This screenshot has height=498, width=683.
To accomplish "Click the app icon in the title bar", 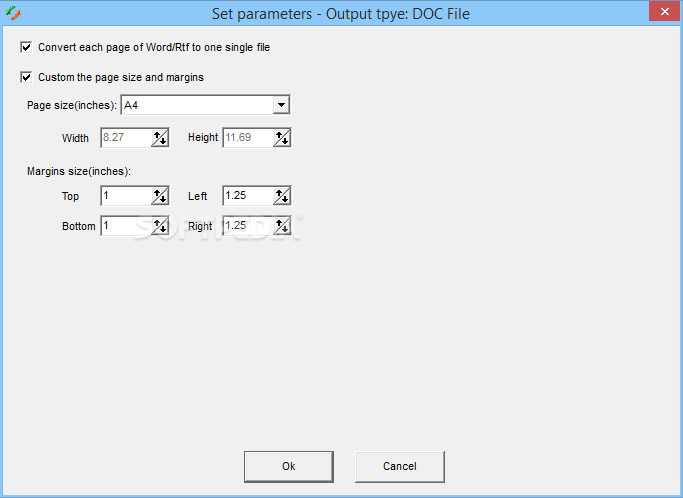I will (x=11, y=12).
